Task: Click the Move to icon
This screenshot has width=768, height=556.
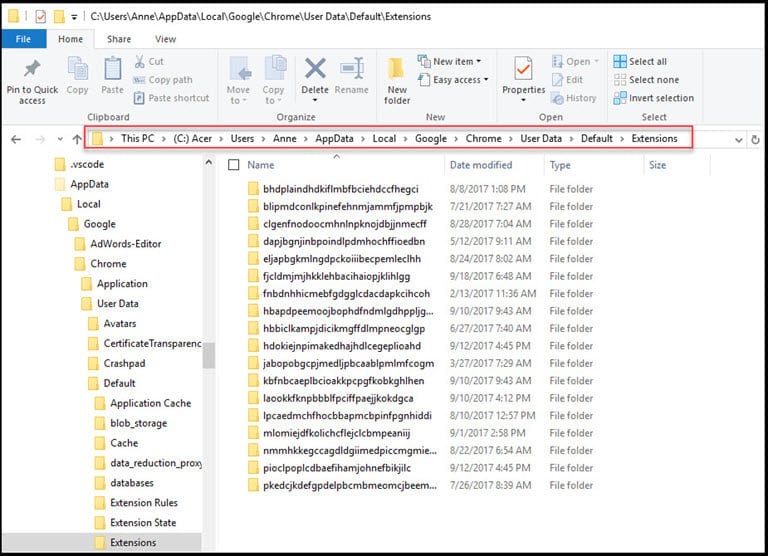Action: tap(240, 69)
